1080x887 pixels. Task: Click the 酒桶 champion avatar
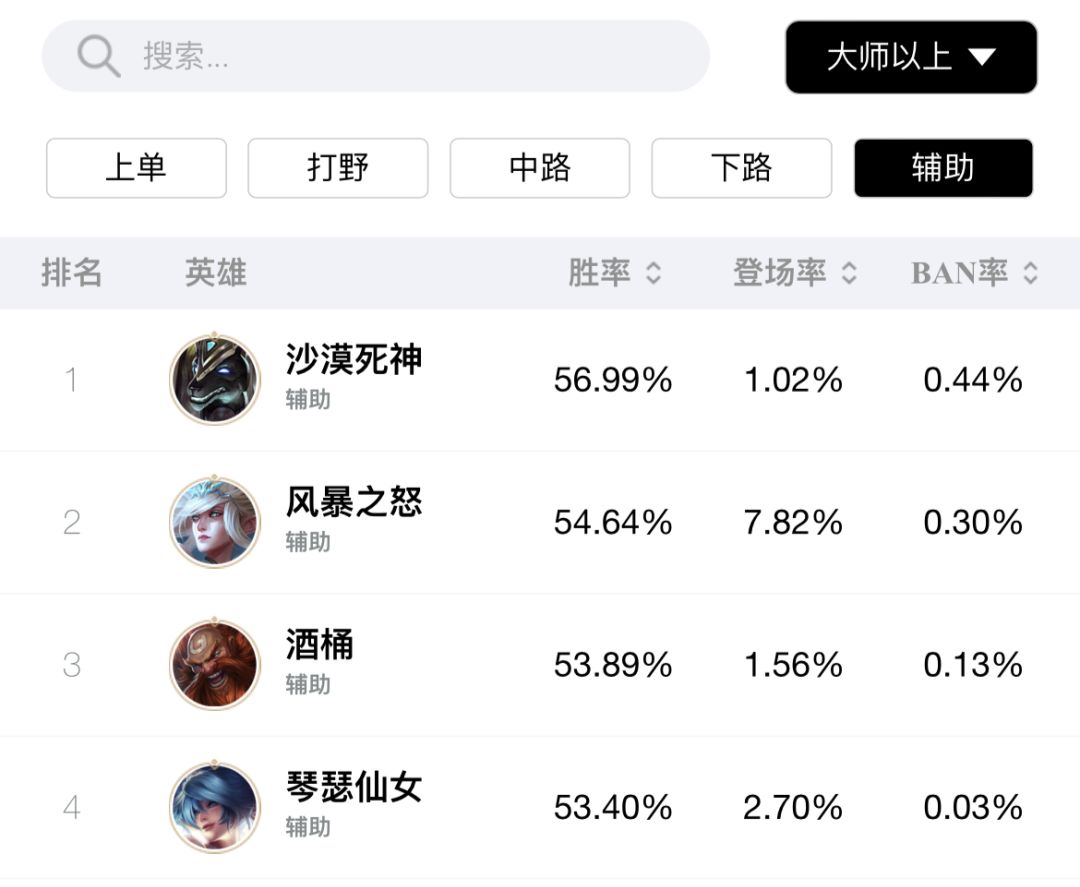click(214, 664)
